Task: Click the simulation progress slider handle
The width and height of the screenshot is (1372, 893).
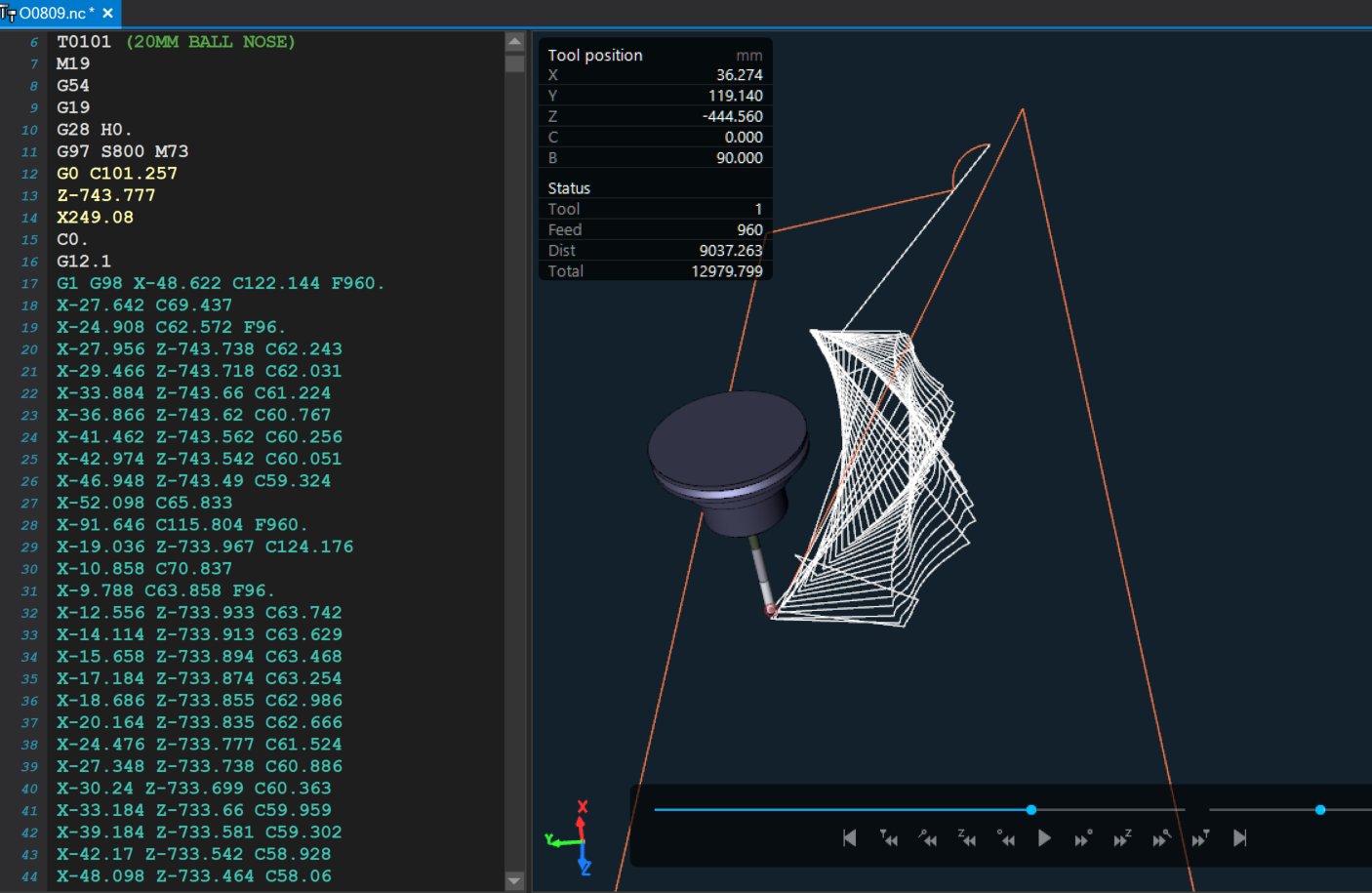Action: click(x=1031, y=810)
